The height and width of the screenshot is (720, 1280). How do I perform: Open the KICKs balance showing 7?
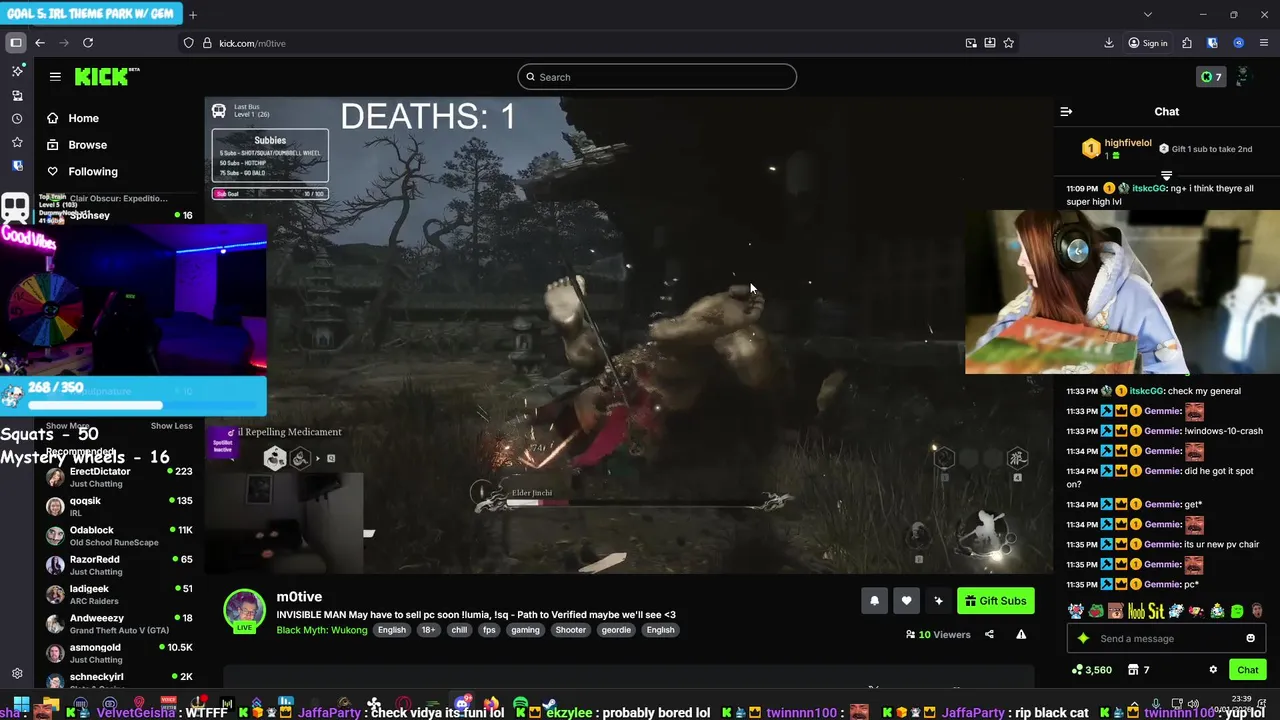click(1211, 77)
